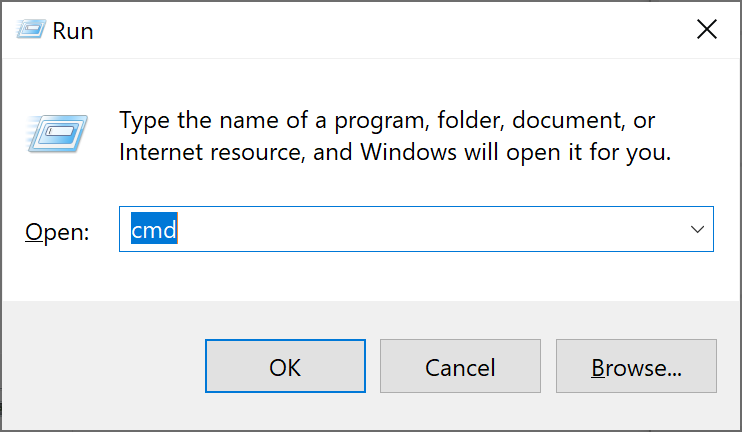The height and width of the screenshot is (432, 742).
Task: Click the Open: label
Action: (57, 232)
